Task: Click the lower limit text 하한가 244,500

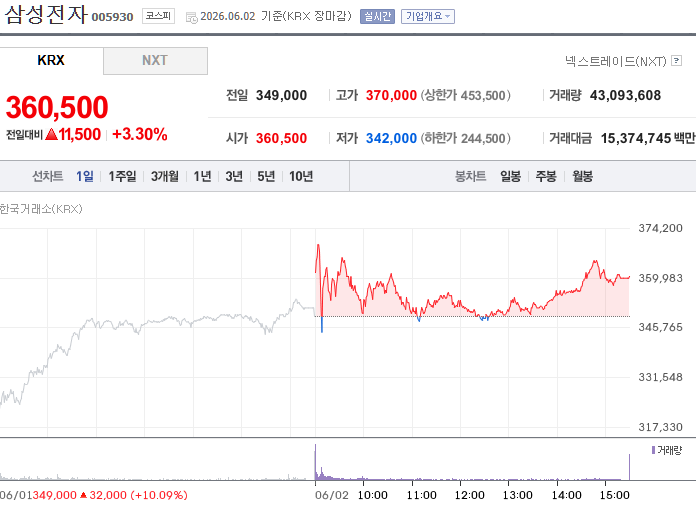Action: [x=466, y=138]
